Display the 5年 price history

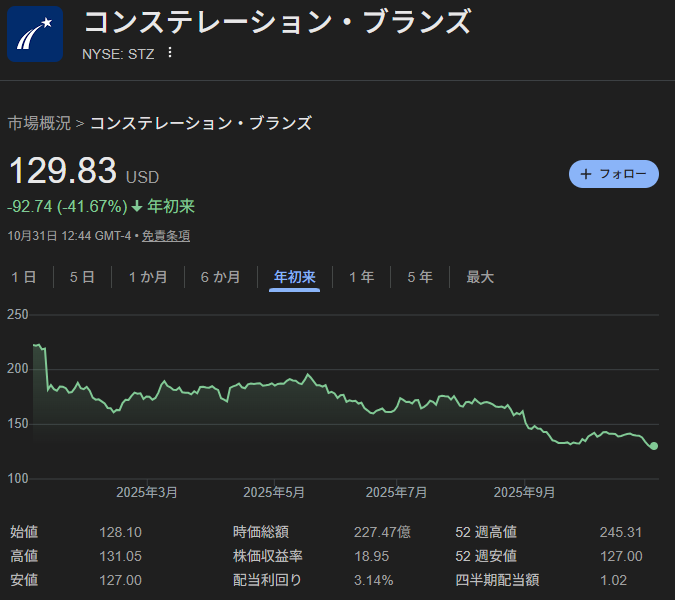coord(419,277)
